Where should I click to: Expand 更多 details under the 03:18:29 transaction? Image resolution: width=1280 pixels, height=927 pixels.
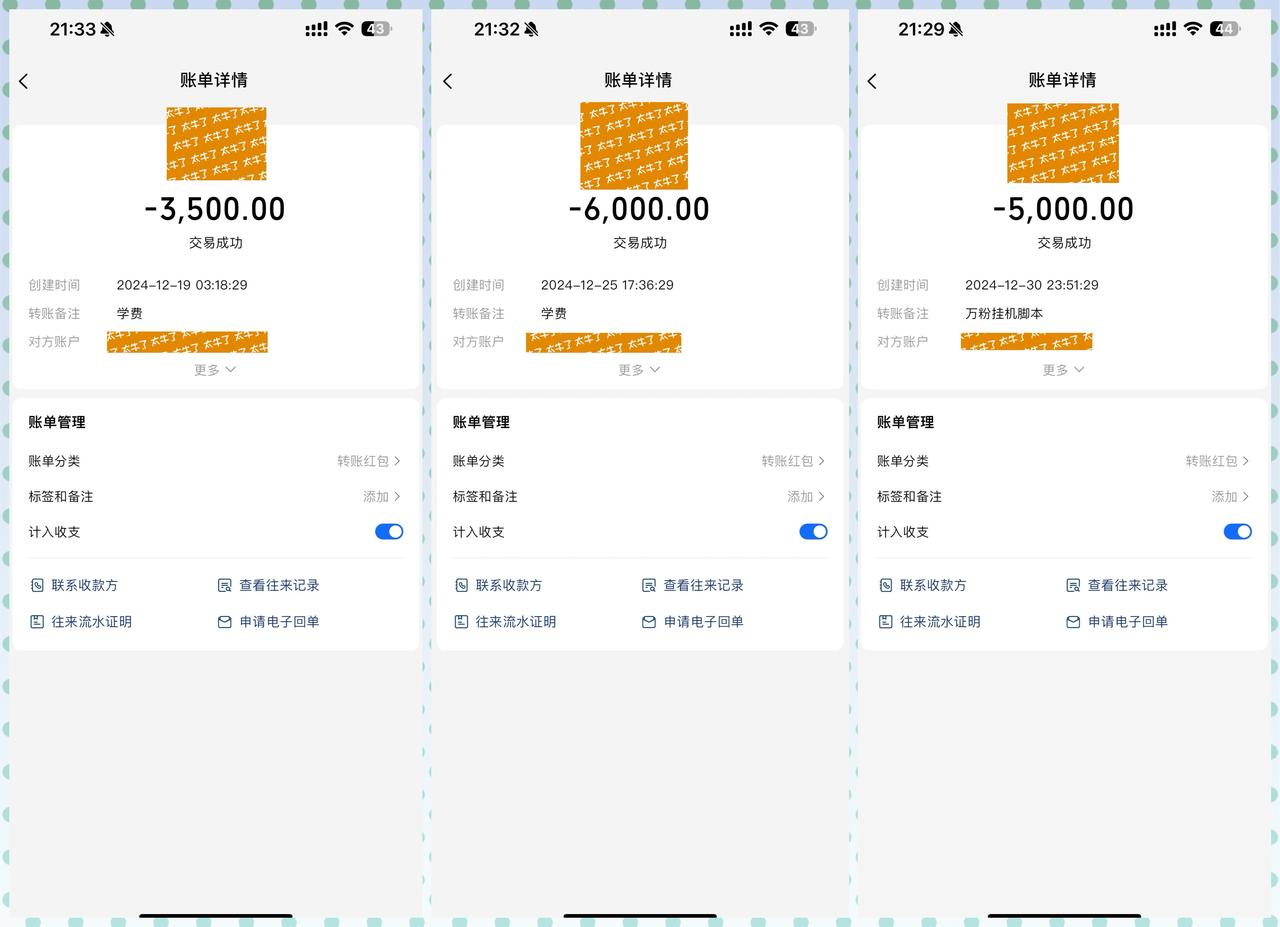click(215, 369)
